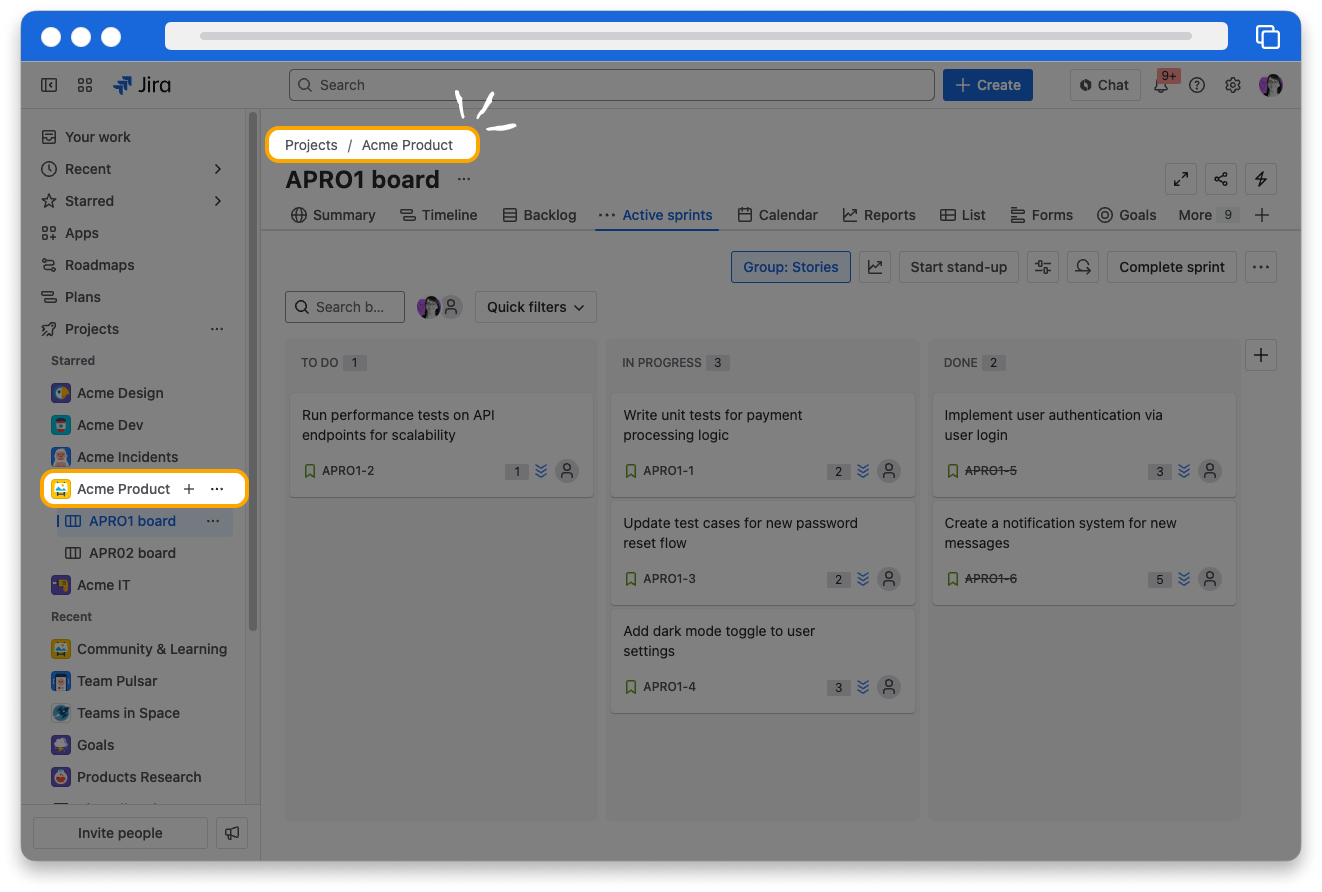This screenshot has width=1322, height=892.
Task: Click the plus icon next to Acme Product
Action: click(x=189, y=489)
